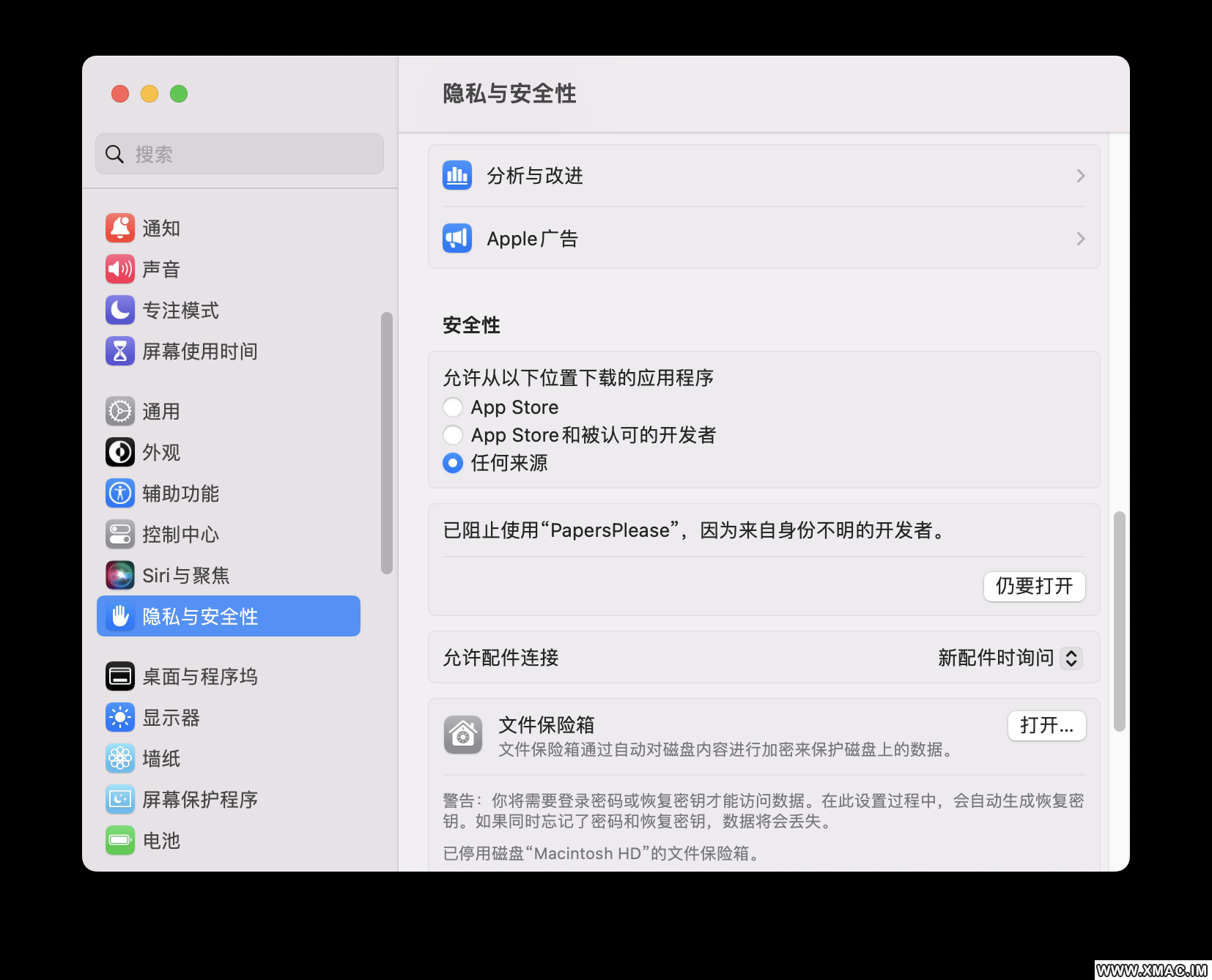Click the PapersPlease blocked message text

click(695, 530)
